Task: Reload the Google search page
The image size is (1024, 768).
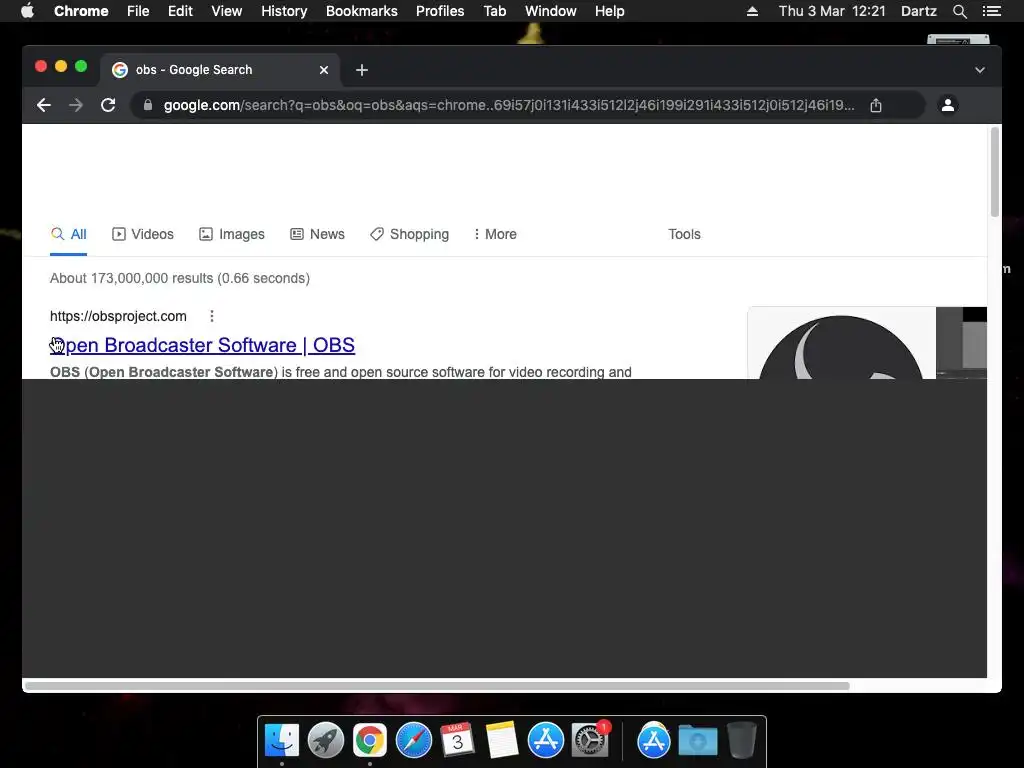Action: (x=108, y=105)
